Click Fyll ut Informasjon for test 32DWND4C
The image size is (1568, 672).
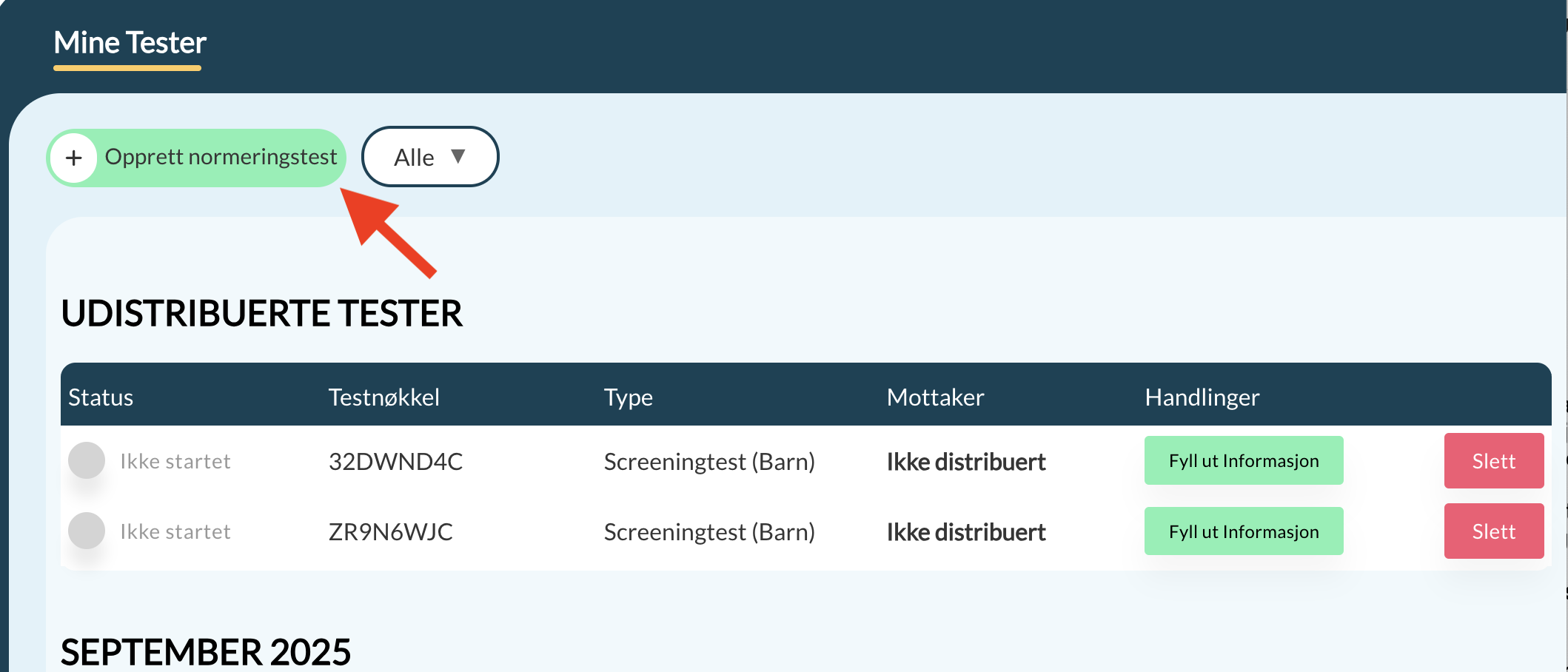coord(1243,460)
